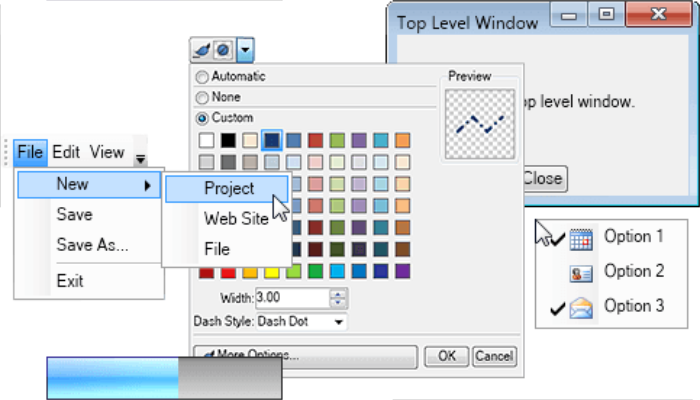Image resolution: width=700 pixels, height=400 pixels.
Task: Click the pen brush icon in split button
Action: (202, 50)
